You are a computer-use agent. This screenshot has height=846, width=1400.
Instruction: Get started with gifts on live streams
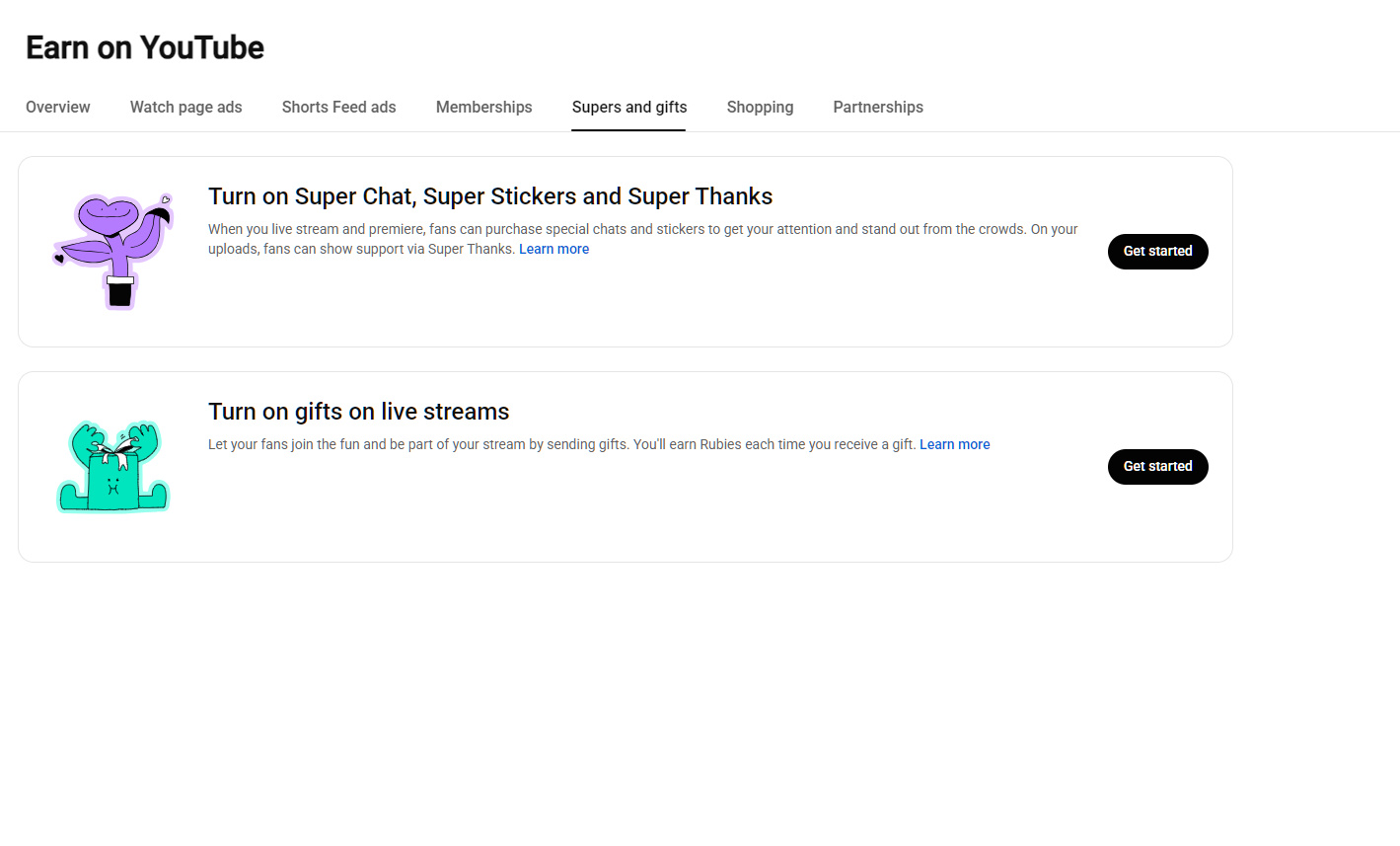[x=1158, y=467]
